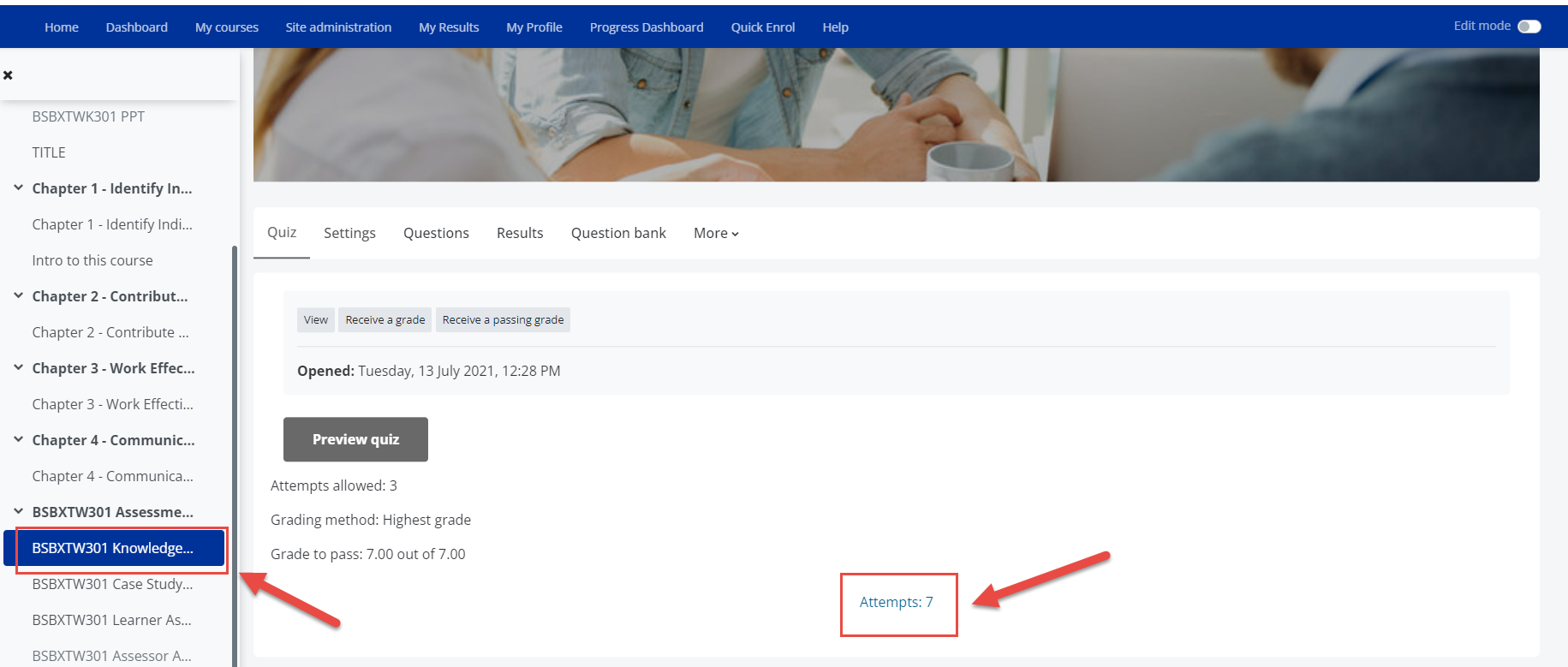Image resolution: width=1568 pixels, height=667 pixels.
Task: Open My Results page
Action: click(x=449, y=27)
